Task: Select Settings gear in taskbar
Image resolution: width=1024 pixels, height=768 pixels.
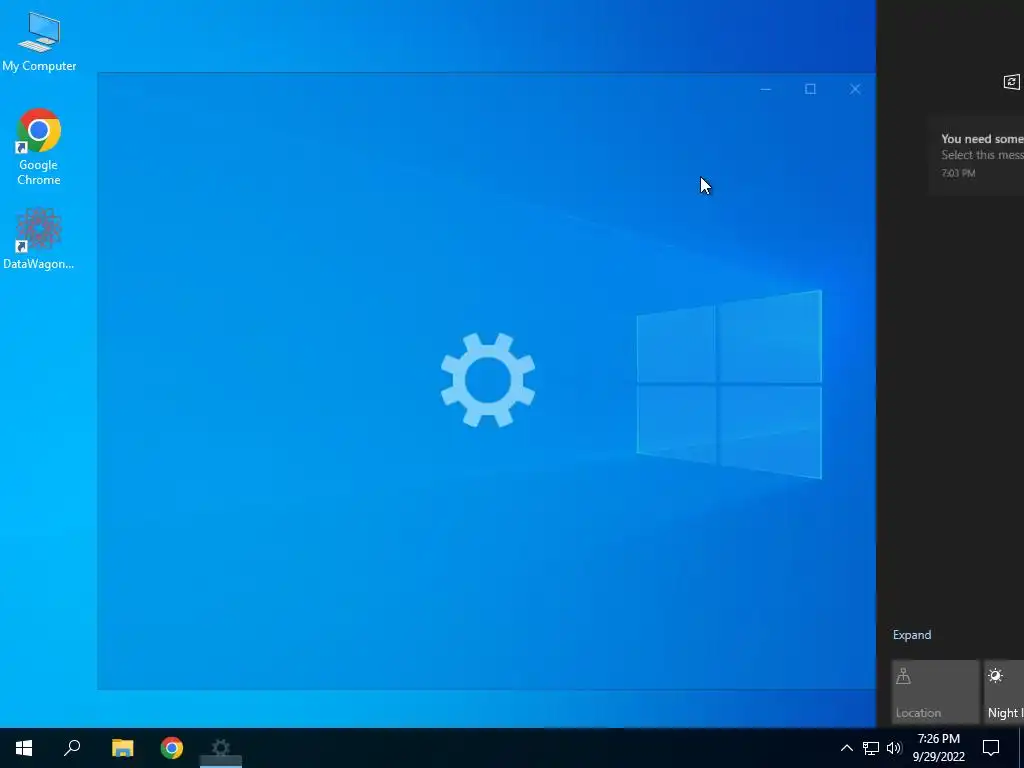Action: [x=221, y=748]
